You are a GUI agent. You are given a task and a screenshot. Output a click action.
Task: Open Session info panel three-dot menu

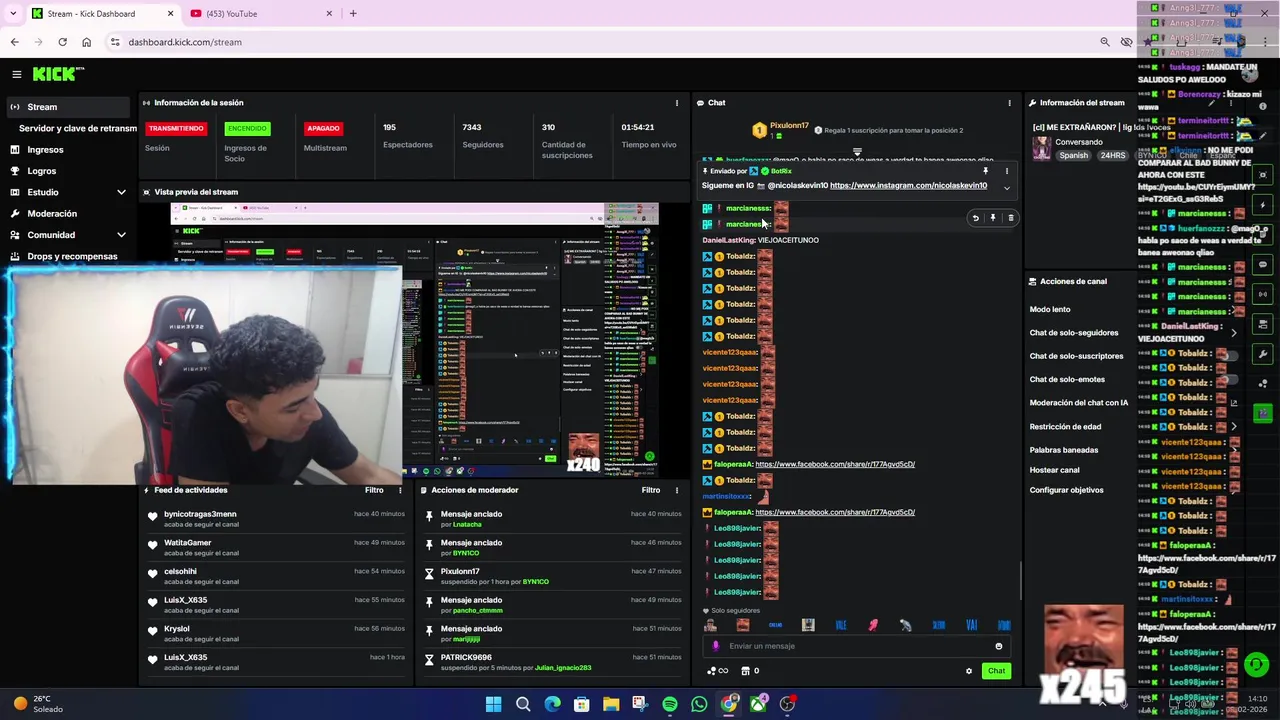(677, 103)
